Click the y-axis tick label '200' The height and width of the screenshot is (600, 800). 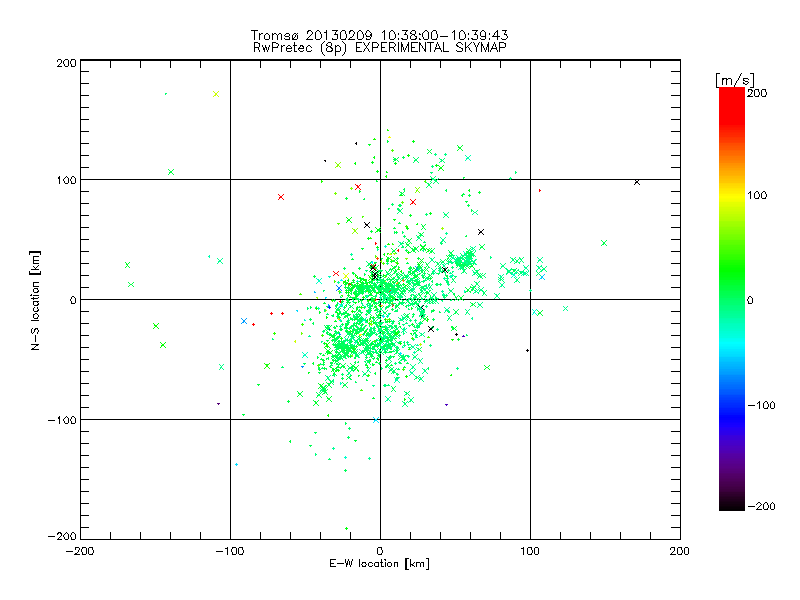[66, 63]
